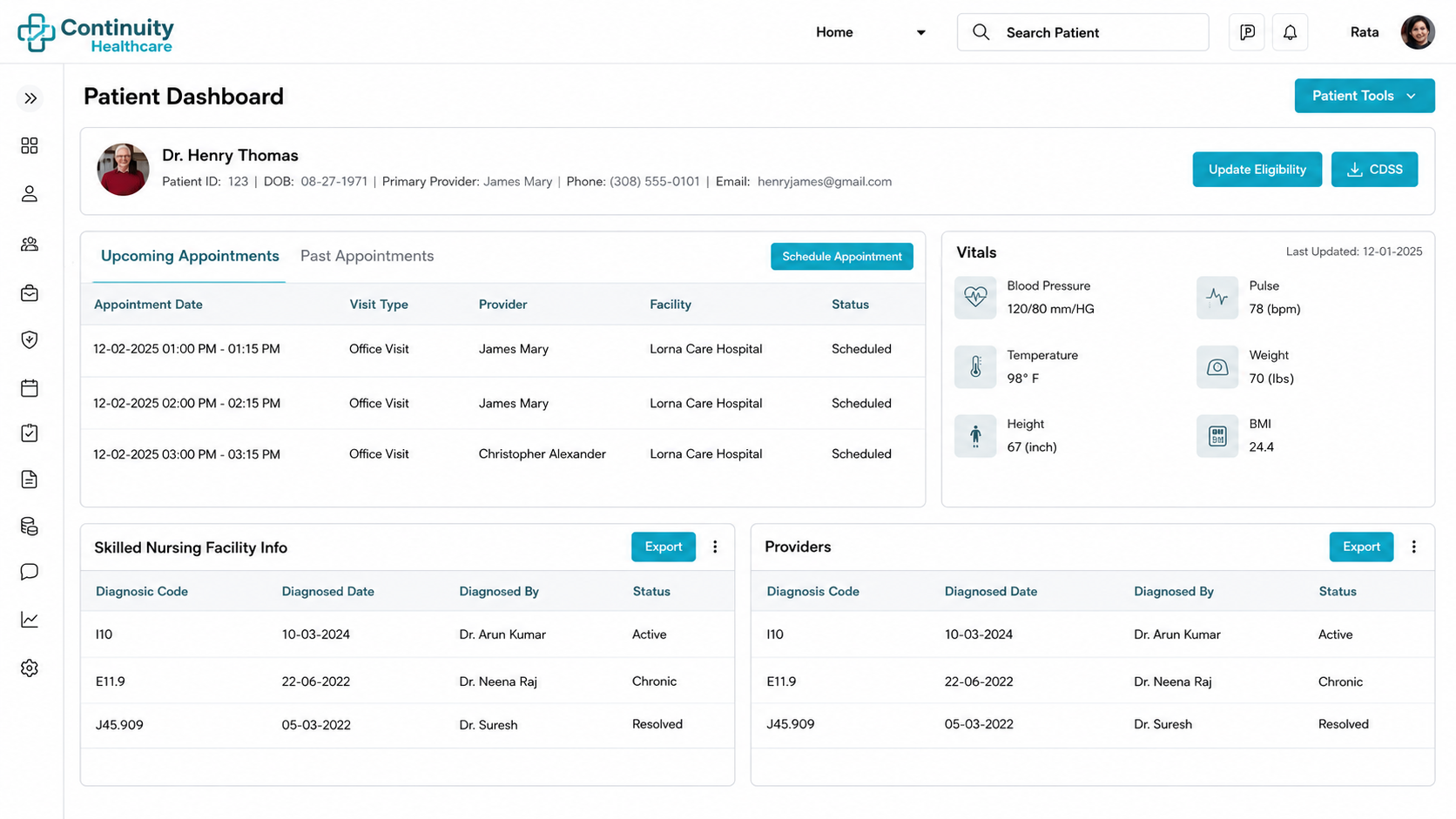
Task: Click the Continuity Healthcare logo
Action: (96, 33)
